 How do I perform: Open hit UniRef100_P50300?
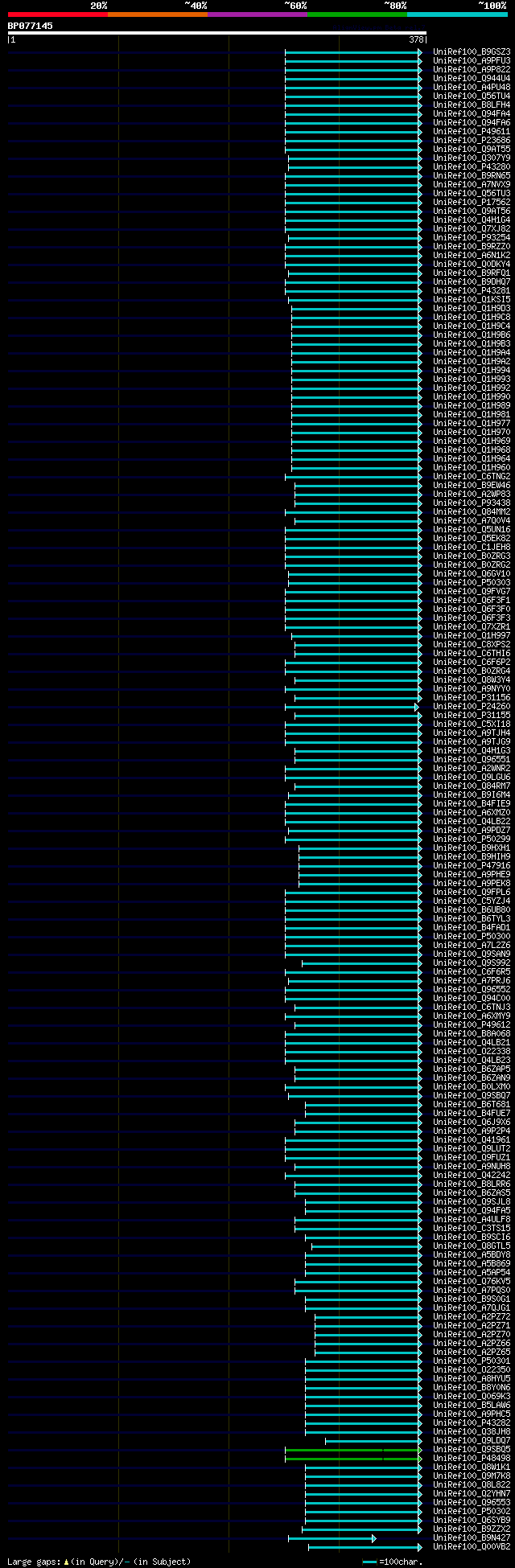click(472, 936)
